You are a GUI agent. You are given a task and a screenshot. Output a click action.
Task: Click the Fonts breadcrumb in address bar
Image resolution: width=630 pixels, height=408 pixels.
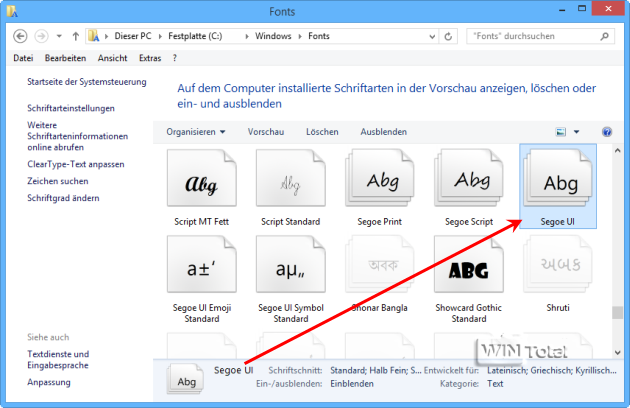319,36
